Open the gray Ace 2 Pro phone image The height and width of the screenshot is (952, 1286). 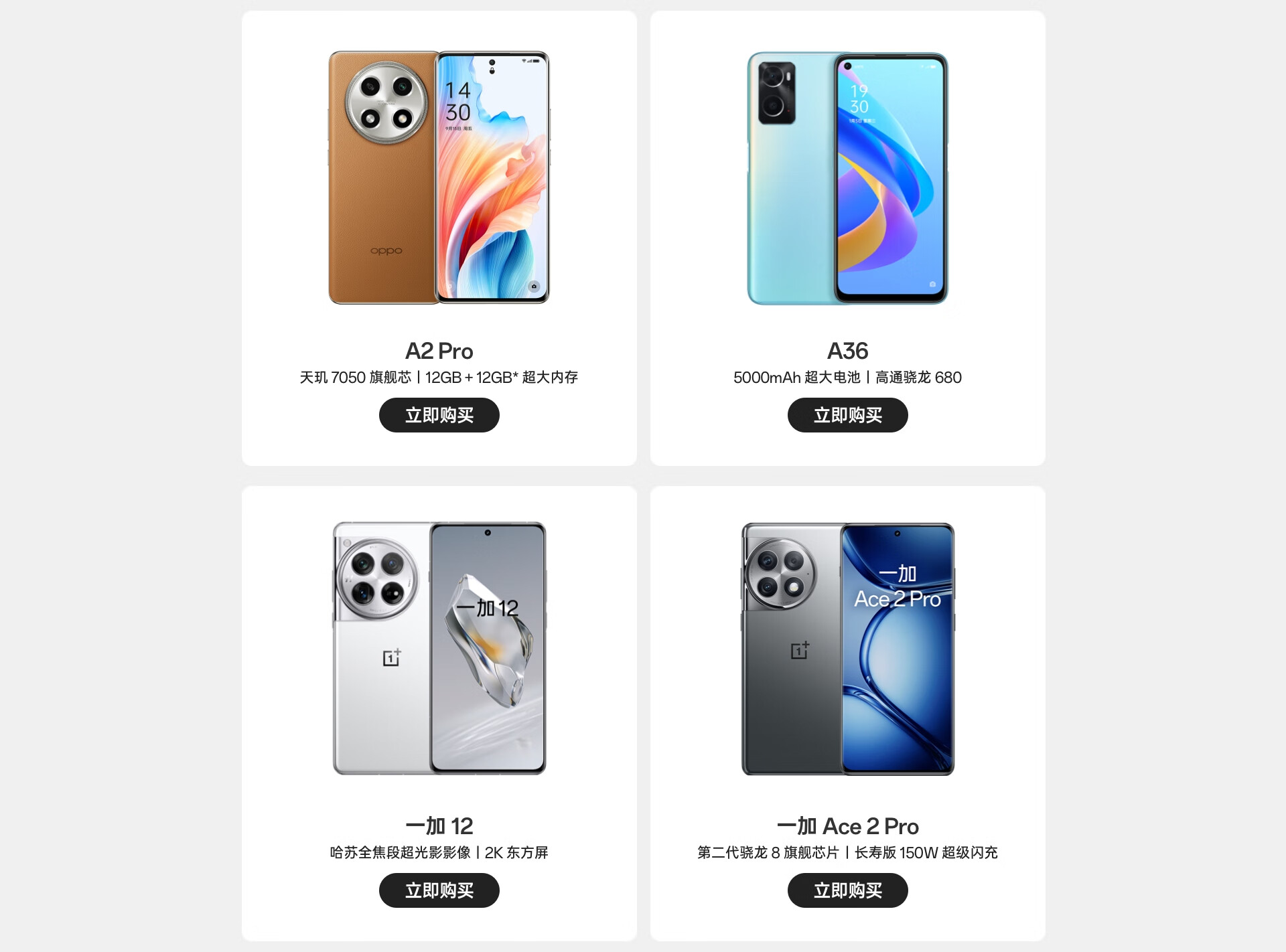click(847, 649)
